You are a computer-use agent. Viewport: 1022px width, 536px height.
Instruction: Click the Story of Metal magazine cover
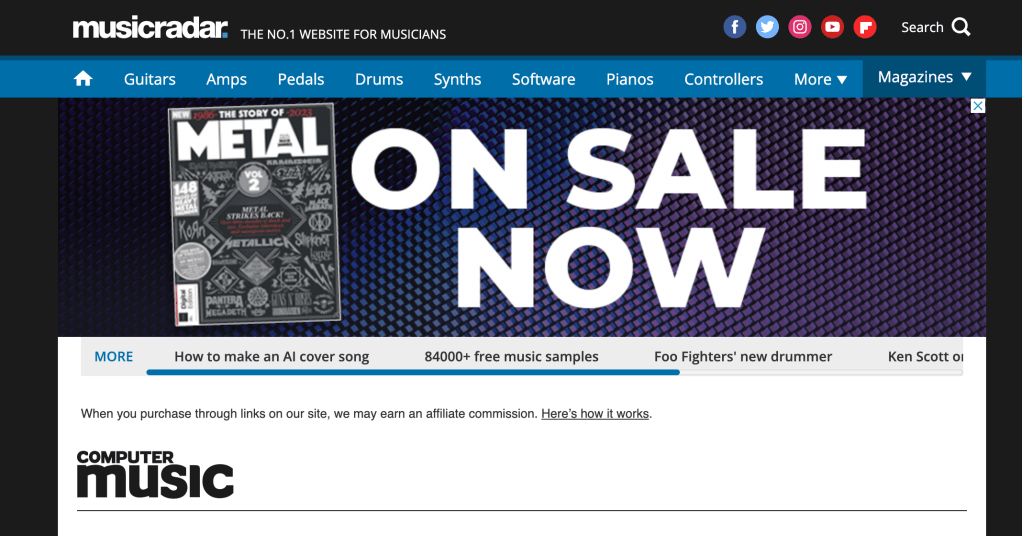point(255,215)
